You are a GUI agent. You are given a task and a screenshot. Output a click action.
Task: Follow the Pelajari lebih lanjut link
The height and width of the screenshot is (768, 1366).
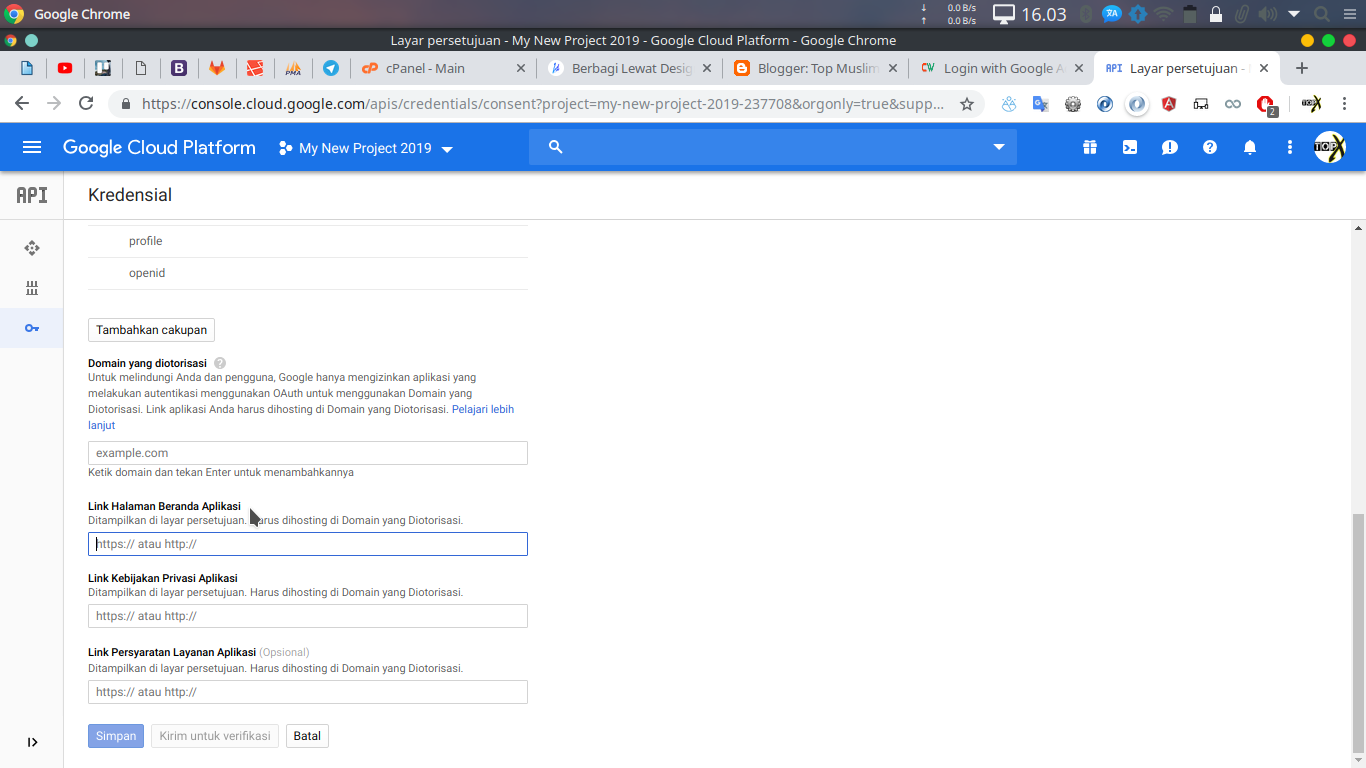tap(482, 410)
